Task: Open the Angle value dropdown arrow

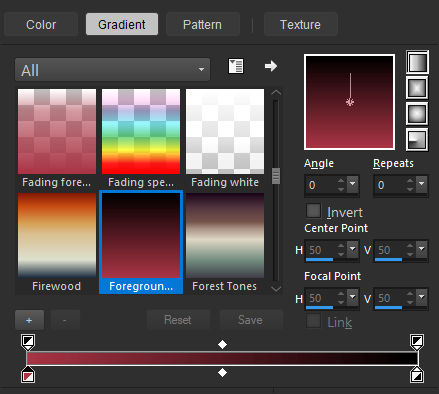Action: pyautogui.click(x=352, y=184)
